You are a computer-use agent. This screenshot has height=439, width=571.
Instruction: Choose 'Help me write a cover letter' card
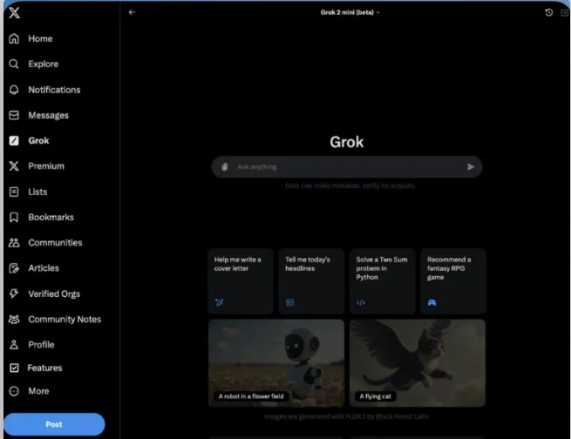click(240, 281)
